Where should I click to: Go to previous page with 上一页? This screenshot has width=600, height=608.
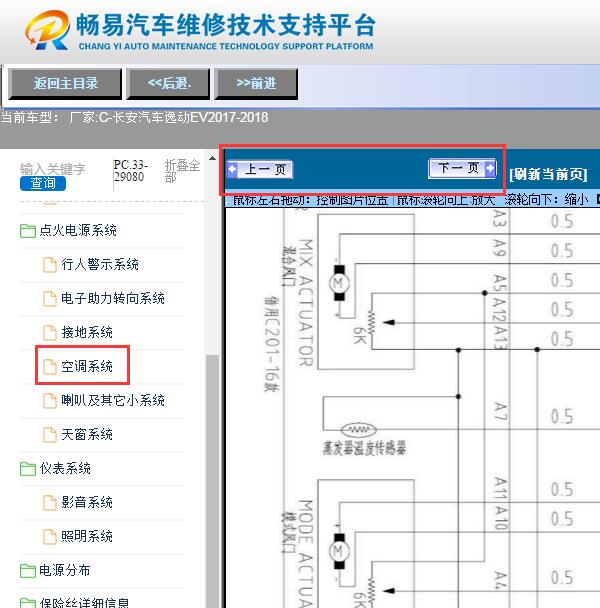[260, 169]
